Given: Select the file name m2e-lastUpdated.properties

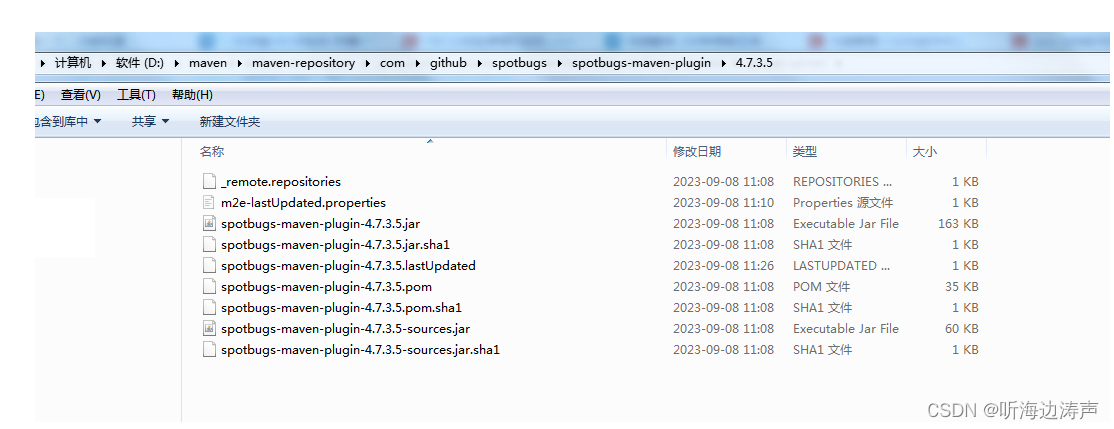Looking at the screenshot, I should [x=303, y=202].
